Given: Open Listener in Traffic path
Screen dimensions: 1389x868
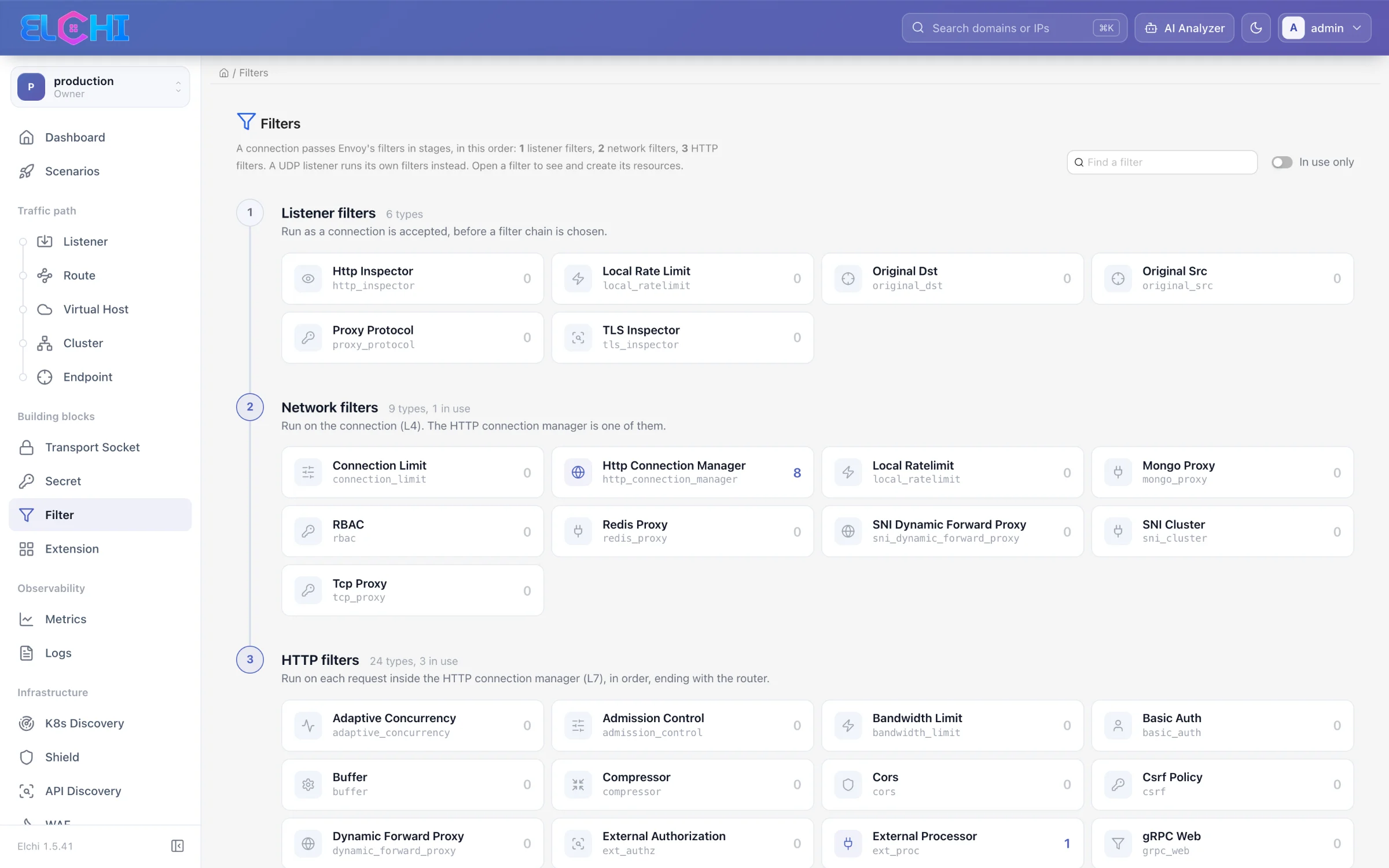Looking at the screenshot, I should pos(110,241).
